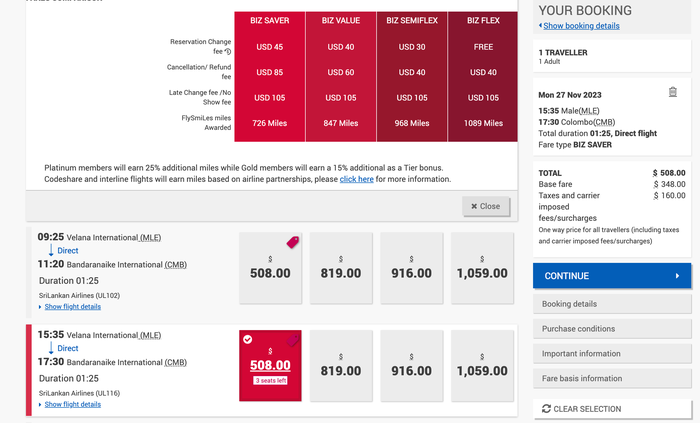Click the refresh icon in Clear Selection

click(546, 409)
